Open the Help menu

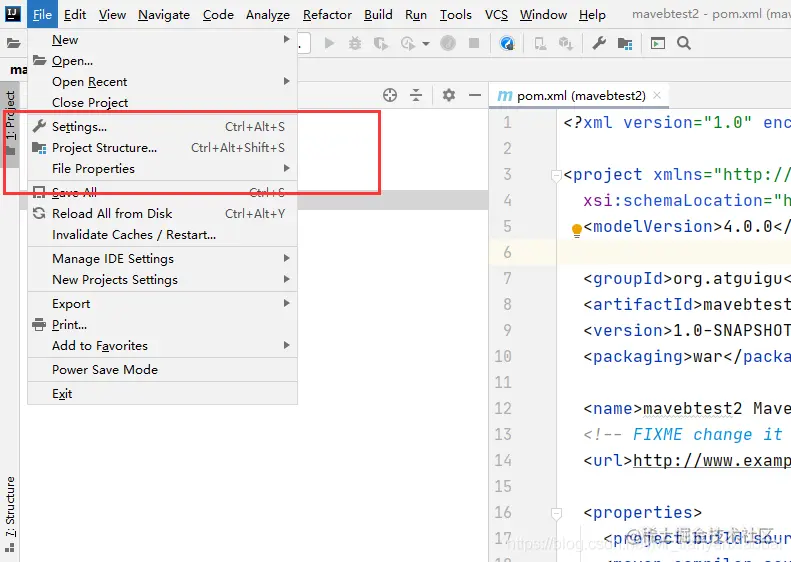[592, 15]
